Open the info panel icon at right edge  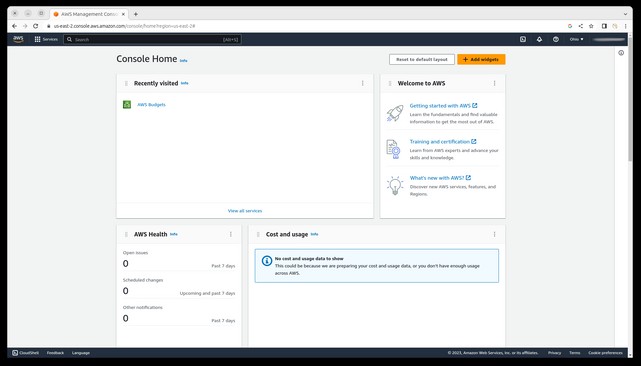pyautogui.click(x=621, y=53)
